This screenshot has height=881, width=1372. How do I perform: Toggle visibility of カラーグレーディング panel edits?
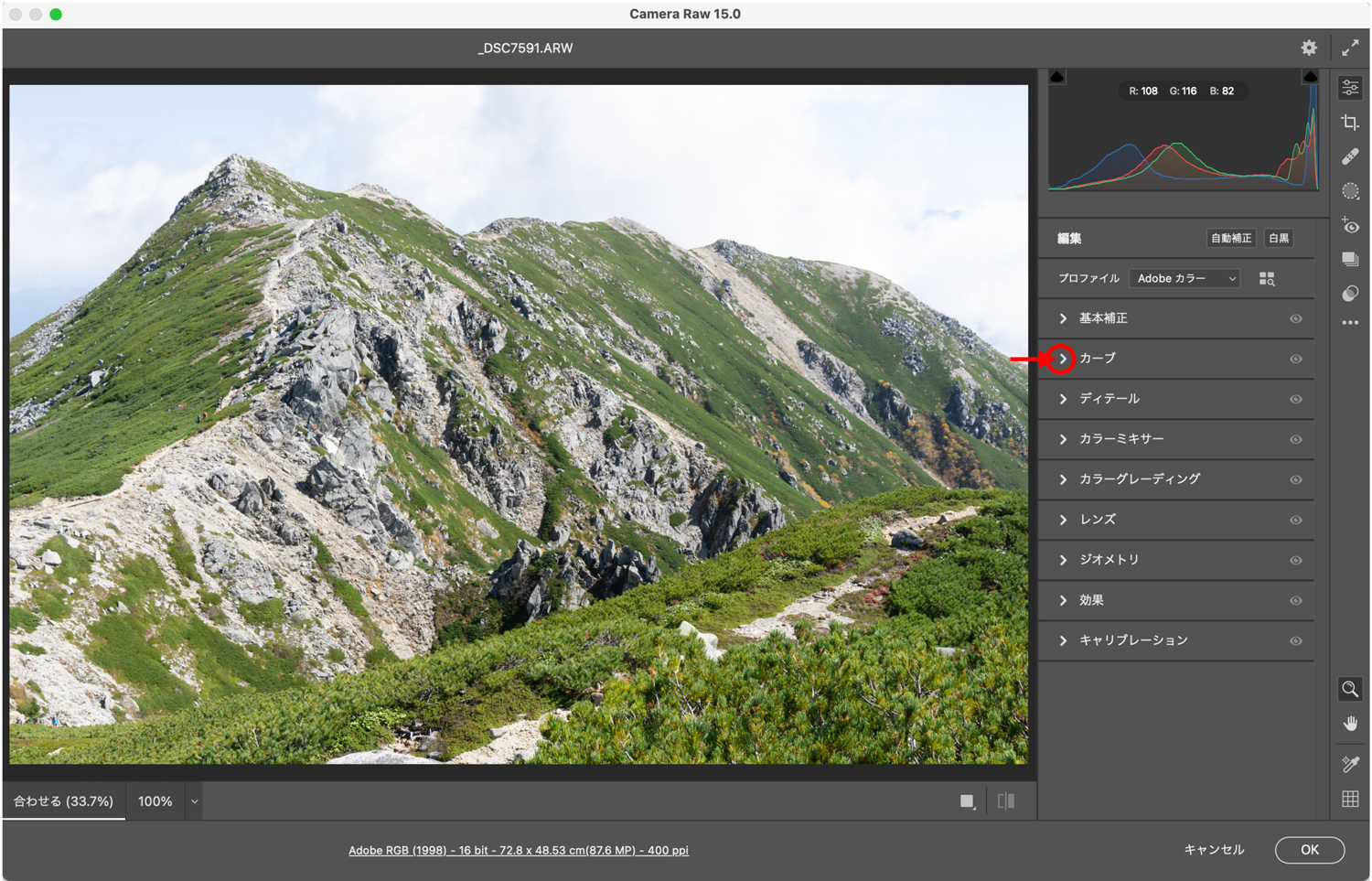point(1296,479)
